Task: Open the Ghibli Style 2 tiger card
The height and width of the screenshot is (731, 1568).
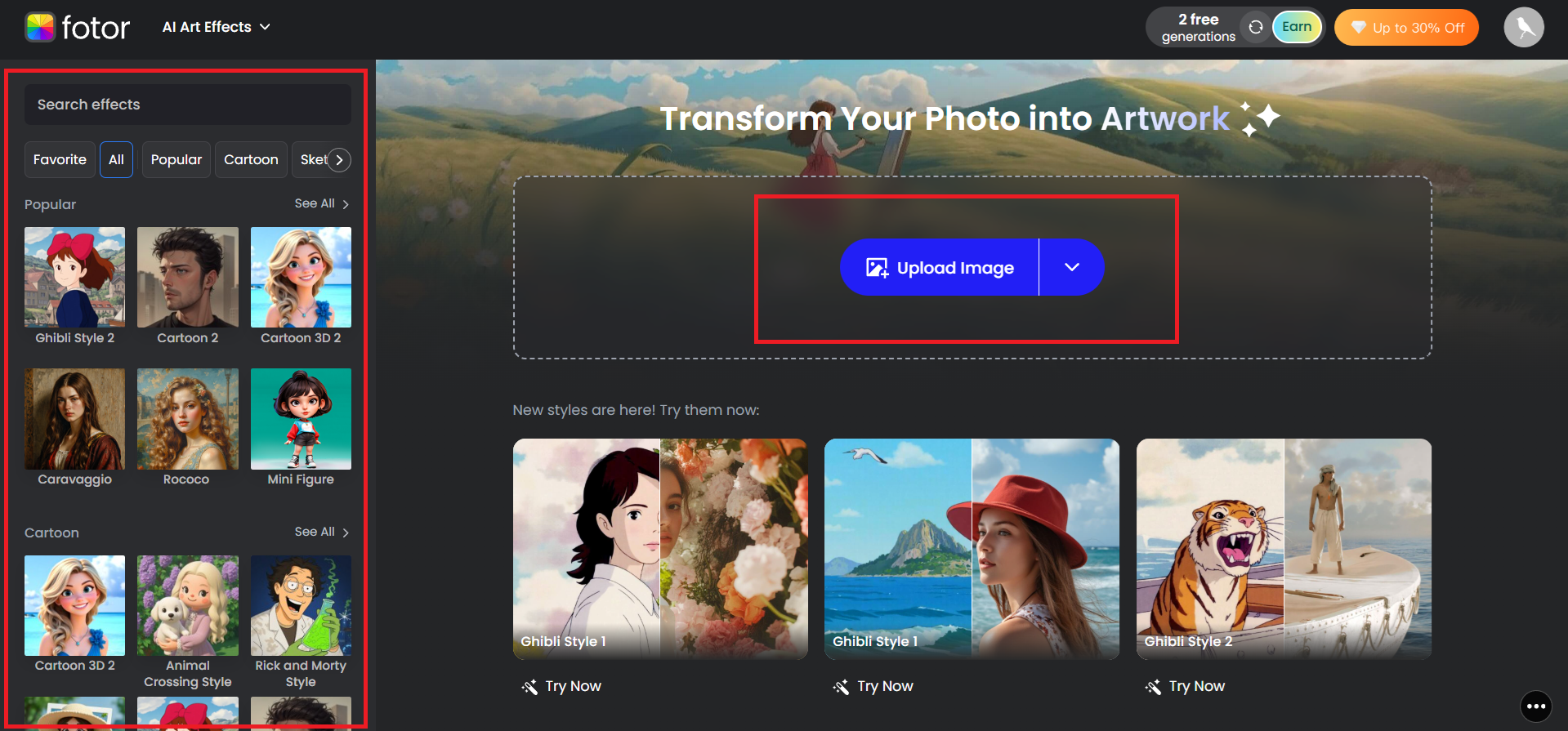Action: [1284, 549]
